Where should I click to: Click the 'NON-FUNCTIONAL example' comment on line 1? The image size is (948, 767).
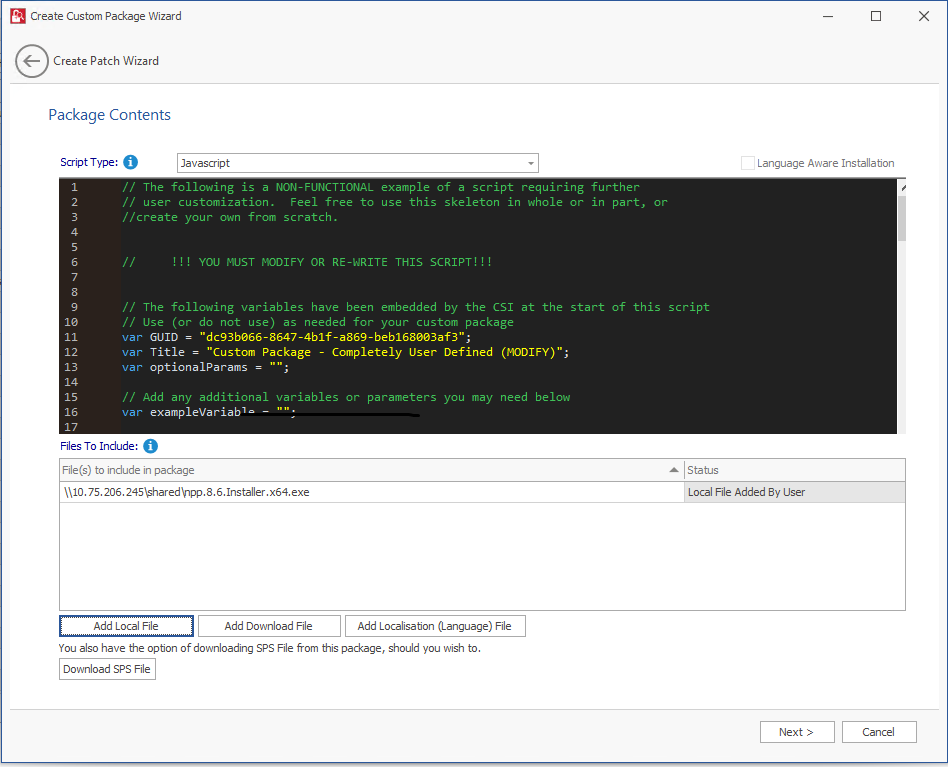[380, 187]
